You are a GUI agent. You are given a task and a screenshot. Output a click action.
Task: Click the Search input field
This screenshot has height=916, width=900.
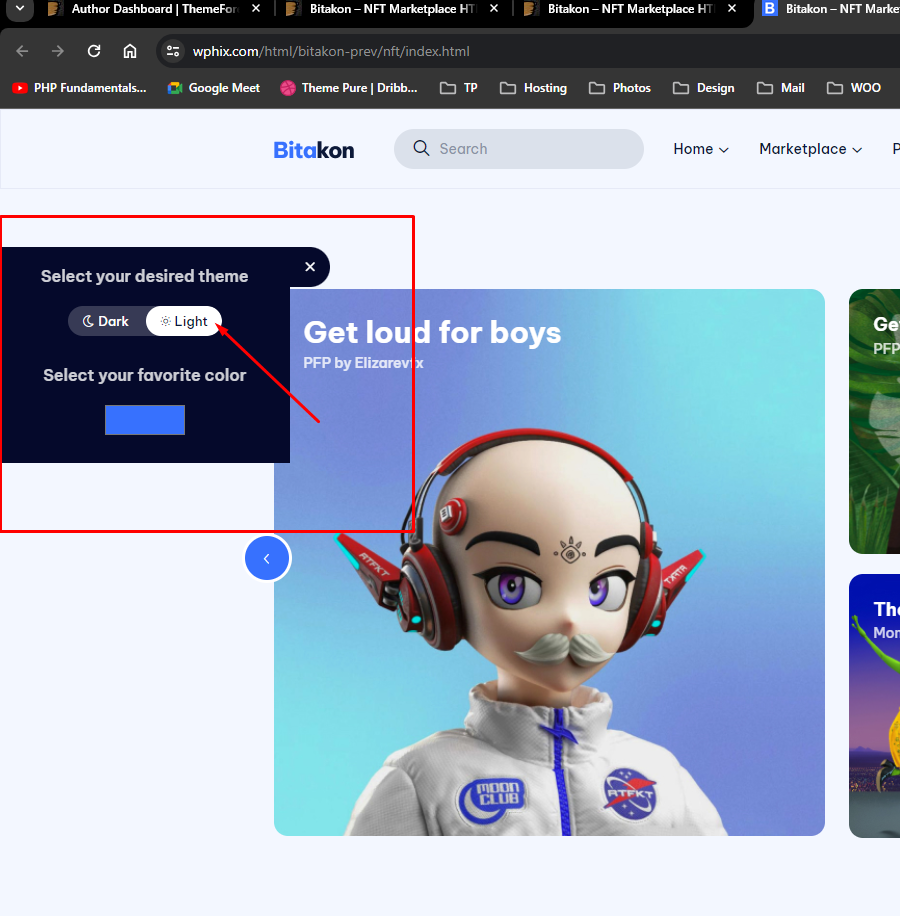point(519,149)
